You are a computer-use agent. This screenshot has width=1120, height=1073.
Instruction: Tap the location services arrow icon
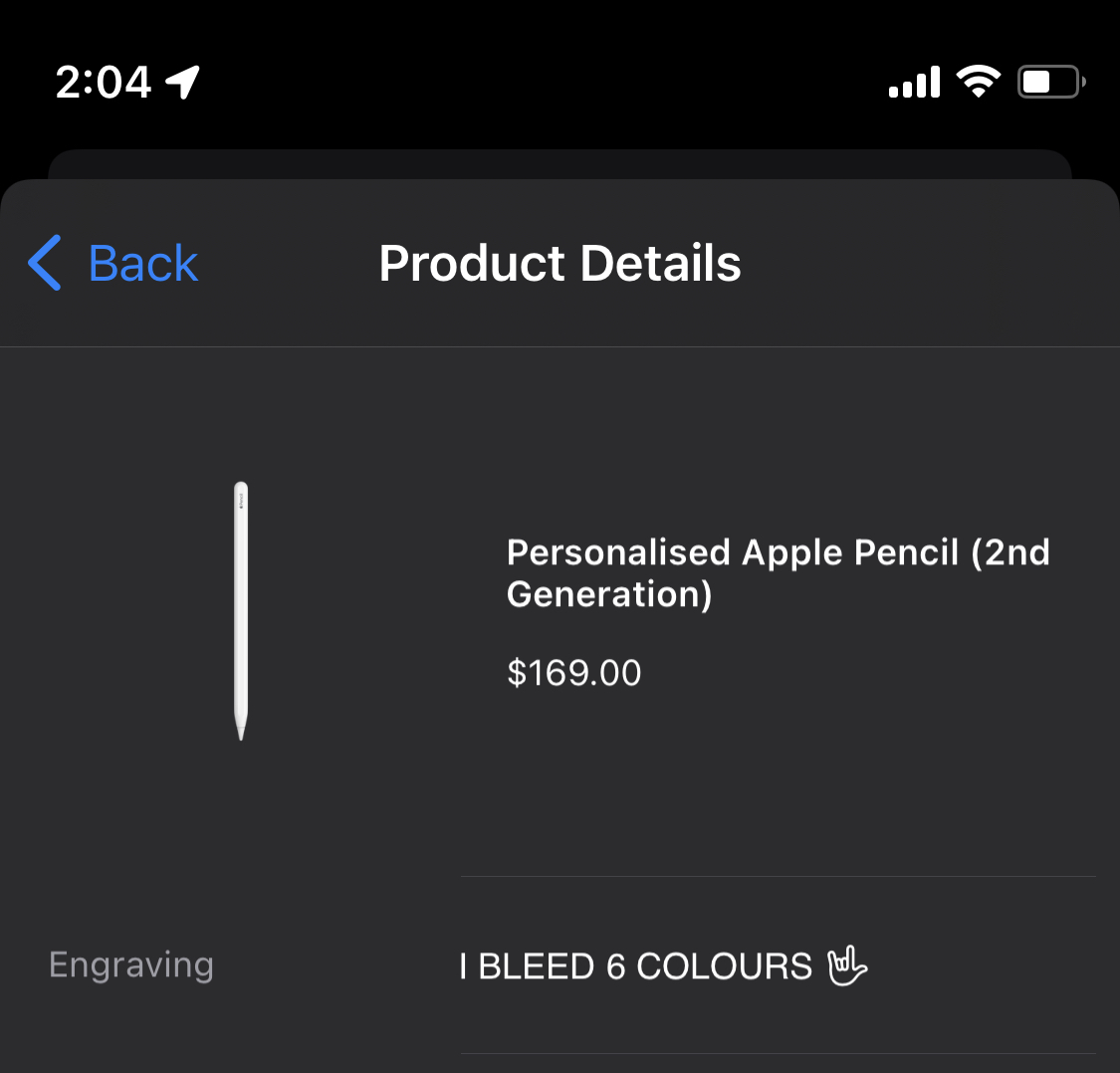point(183,82)
